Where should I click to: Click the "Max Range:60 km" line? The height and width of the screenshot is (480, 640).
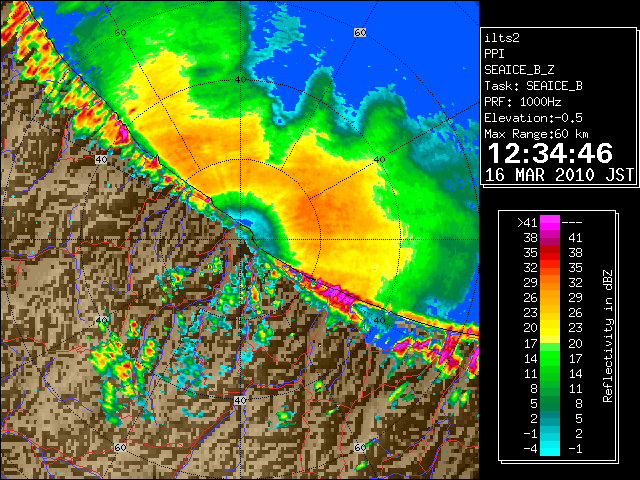[536, 134]
